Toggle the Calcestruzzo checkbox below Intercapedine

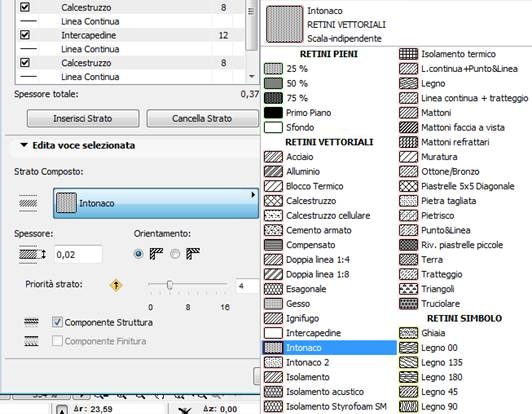point(25,63)
